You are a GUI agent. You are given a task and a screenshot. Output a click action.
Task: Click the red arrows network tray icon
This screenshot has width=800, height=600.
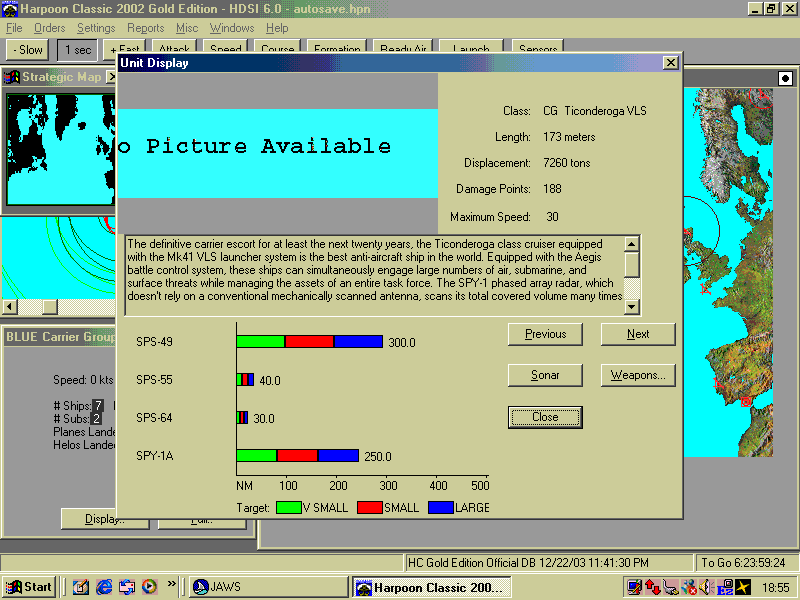(653, 587)
